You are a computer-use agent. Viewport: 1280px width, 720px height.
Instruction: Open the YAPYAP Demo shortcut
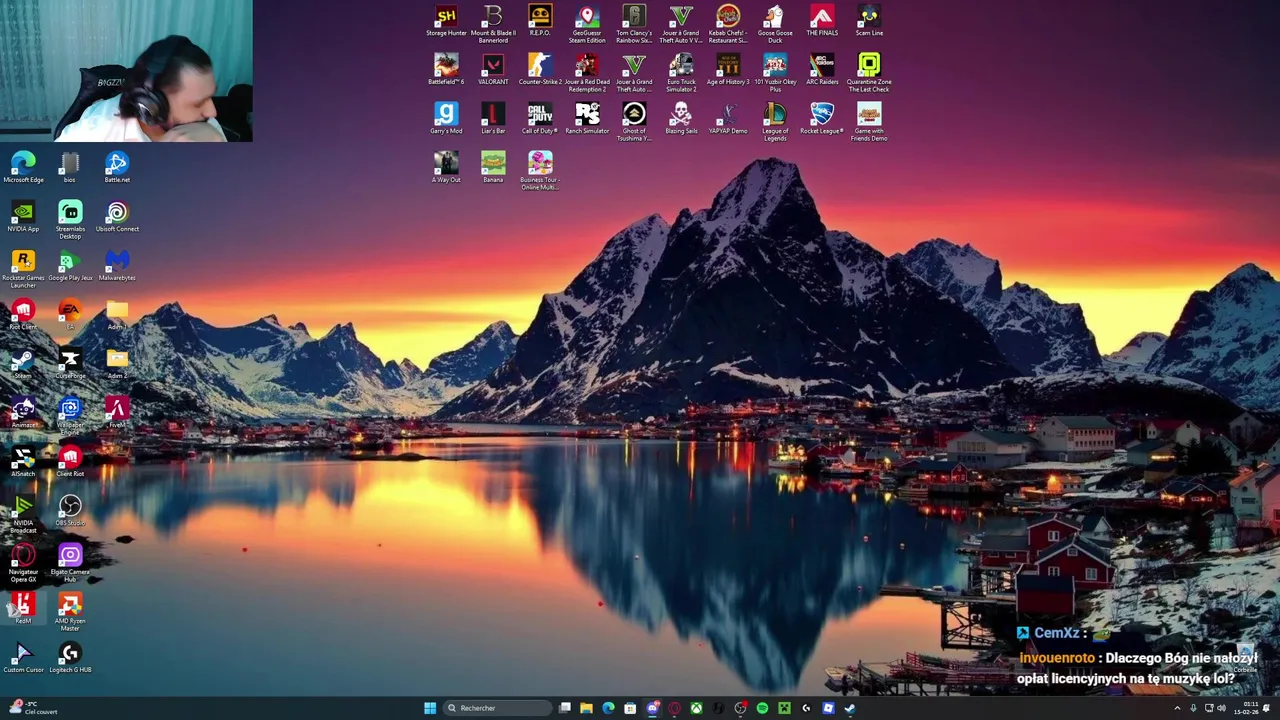click(x=728, y=120)
